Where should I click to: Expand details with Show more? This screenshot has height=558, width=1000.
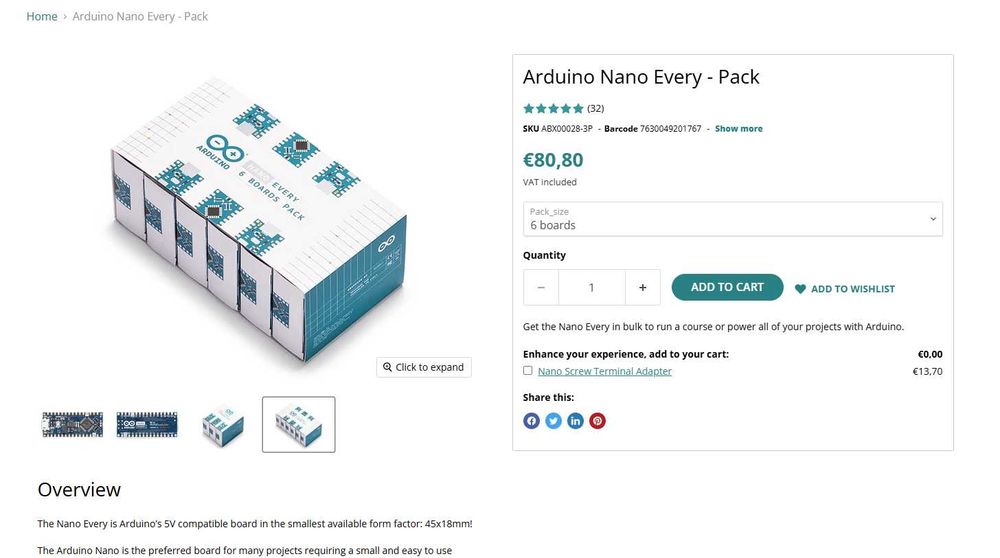click(x=738, y=129)
